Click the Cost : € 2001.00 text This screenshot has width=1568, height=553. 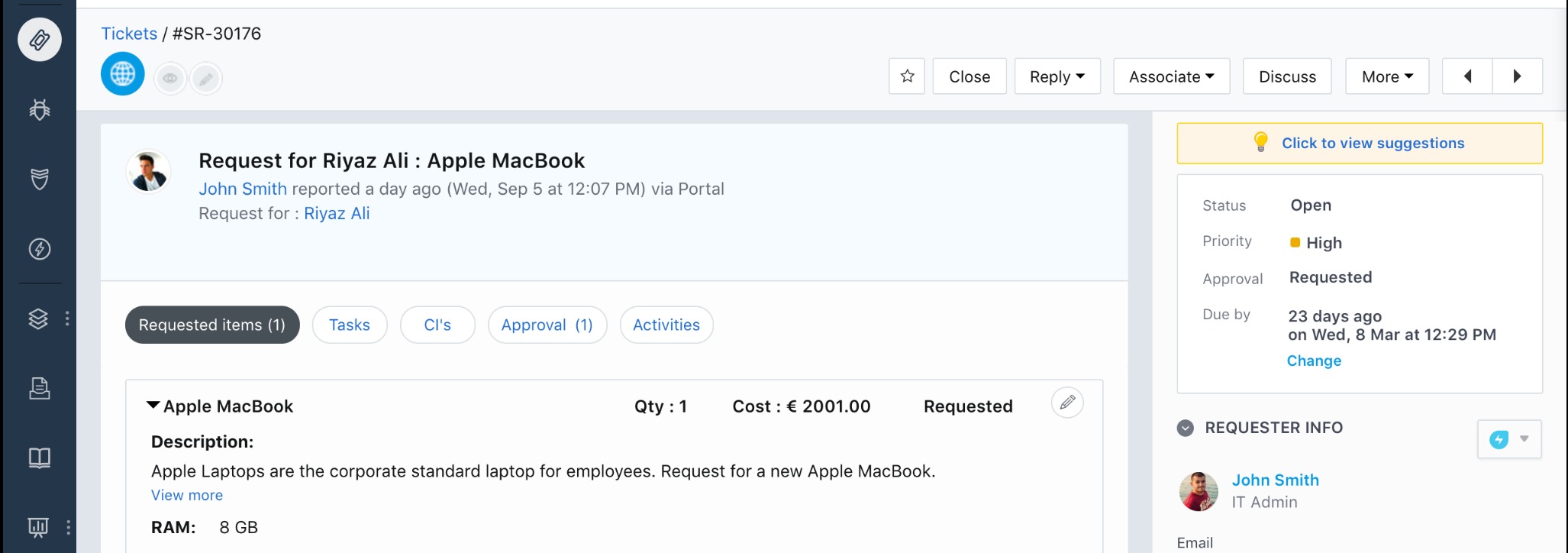point(802,406)
